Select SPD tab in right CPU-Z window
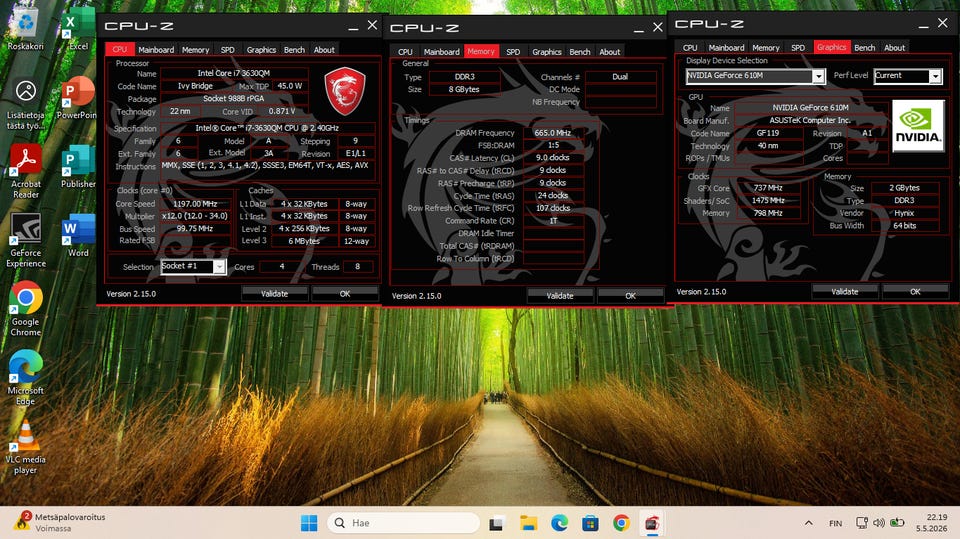 click(798, 47)
